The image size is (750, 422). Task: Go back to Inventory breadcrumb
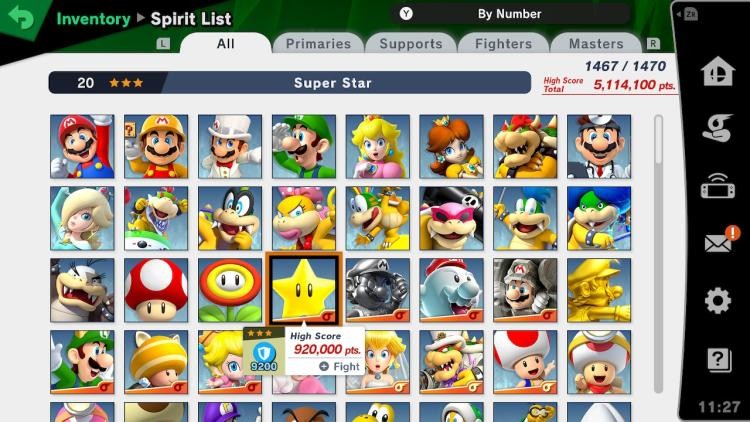[x=93, y=19]
